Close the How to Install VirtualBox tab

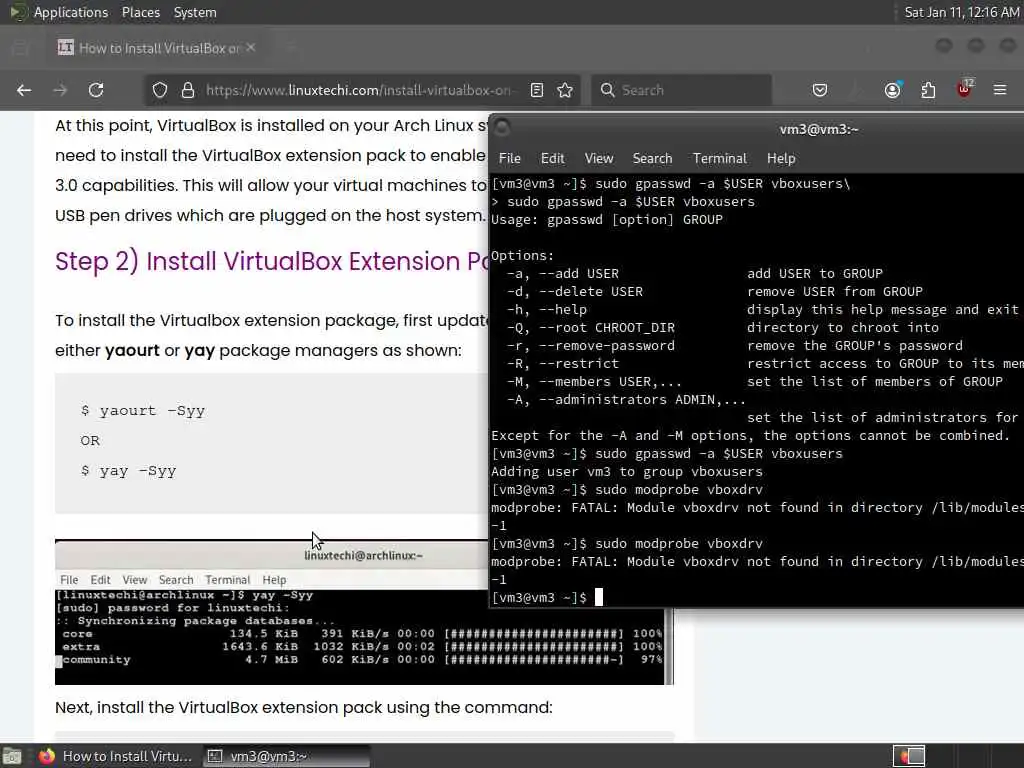coord(251,47)
